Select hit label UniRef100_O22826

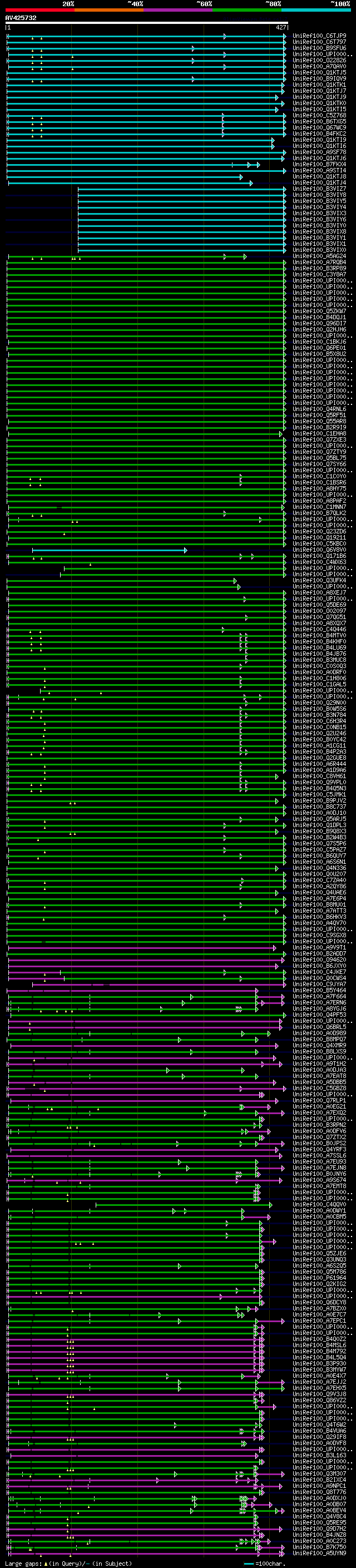(x=319, y=60)
